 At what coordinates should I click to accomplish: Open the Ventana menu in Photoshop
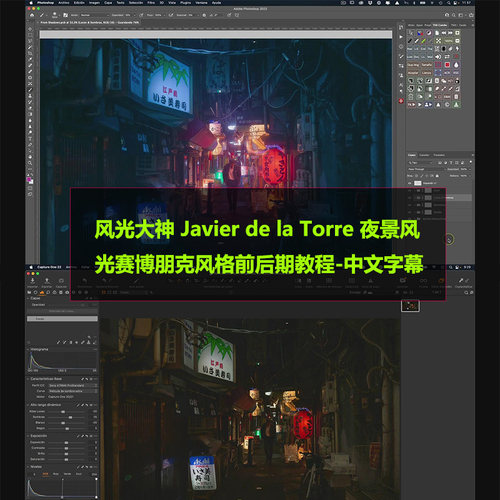click(x=201, y=3)
